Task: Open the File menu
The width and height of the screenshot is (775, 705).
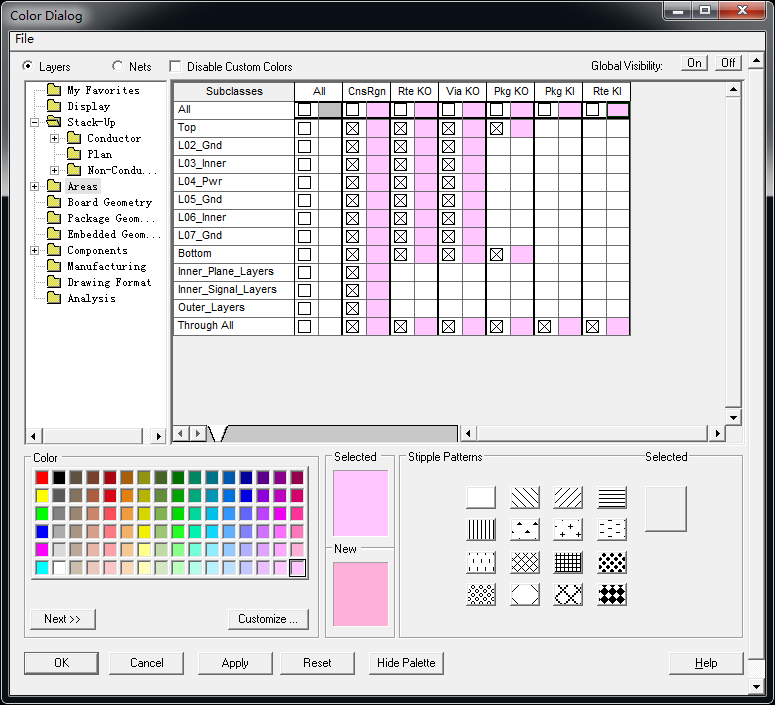Action: pyautogui.click(x=24, y=39)
